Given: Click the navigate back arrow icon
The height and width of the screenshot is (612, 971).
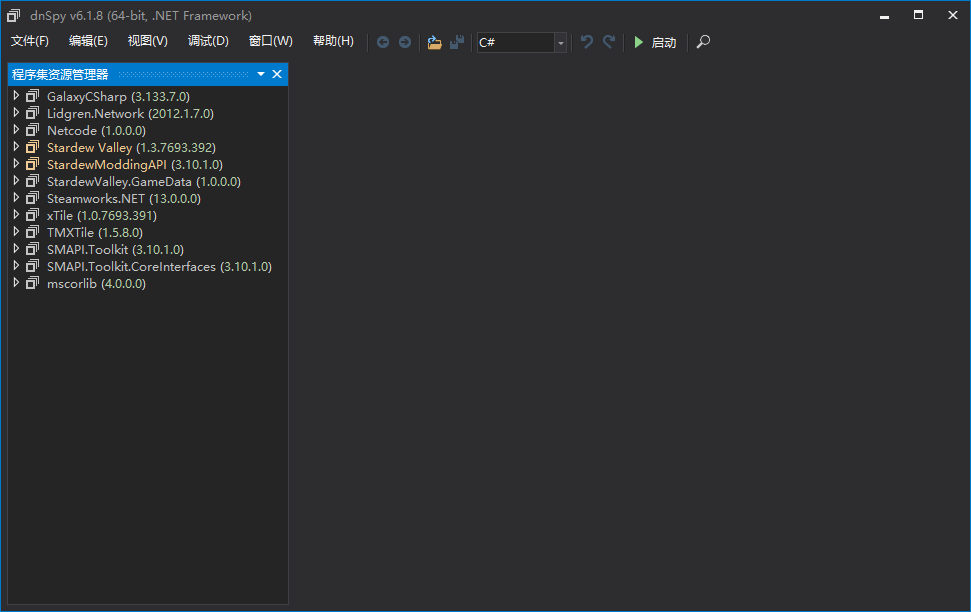Looking at the screenshot, I should pos(383,42).
